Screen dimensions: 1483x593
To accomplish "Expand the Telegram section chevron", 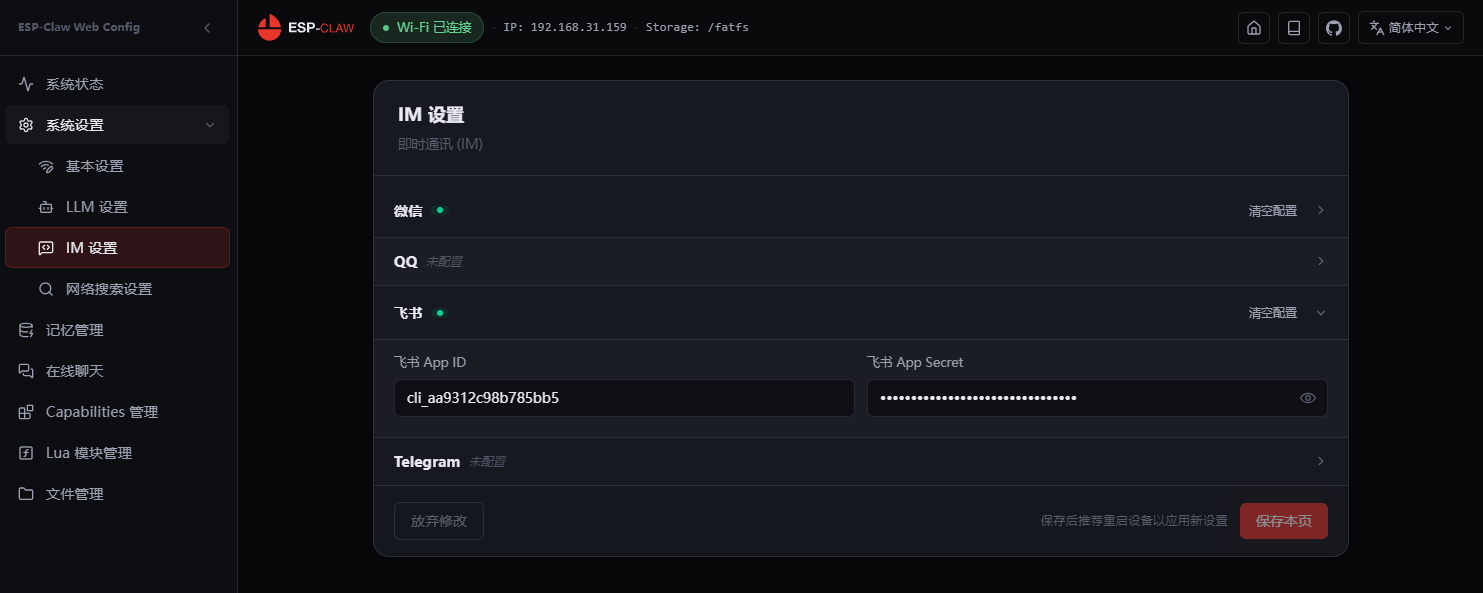I will click(x=1321, y=461).
